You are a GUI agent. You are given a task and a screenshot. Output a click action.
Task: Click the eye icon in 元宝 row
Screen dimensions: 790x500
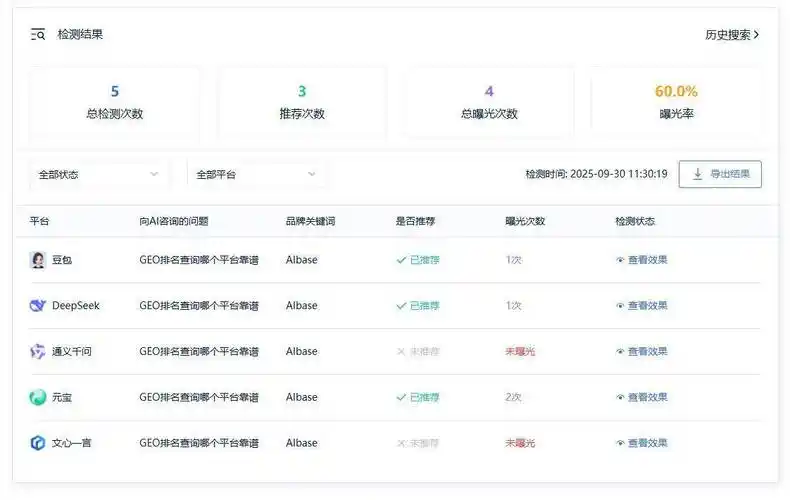[x=620, y=398]
